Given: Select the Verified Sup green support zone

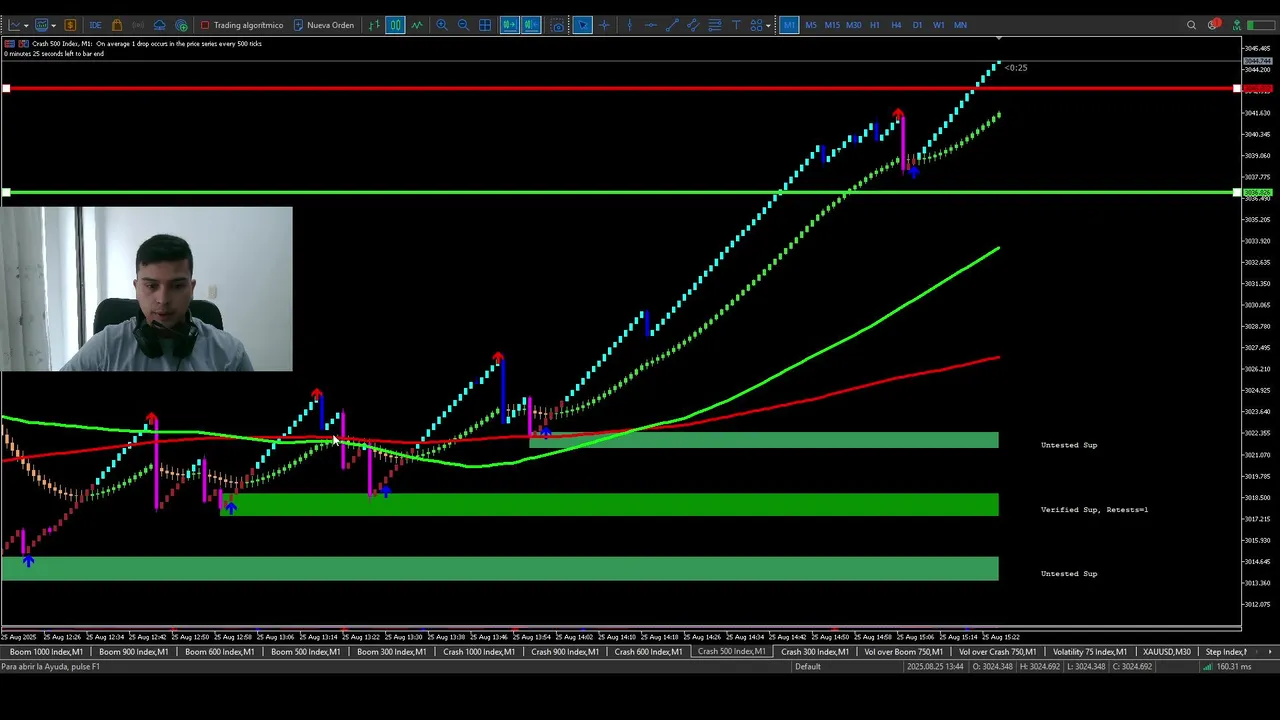Looking at the screenshot, I should pyautogui.click(x=609, y=505).
